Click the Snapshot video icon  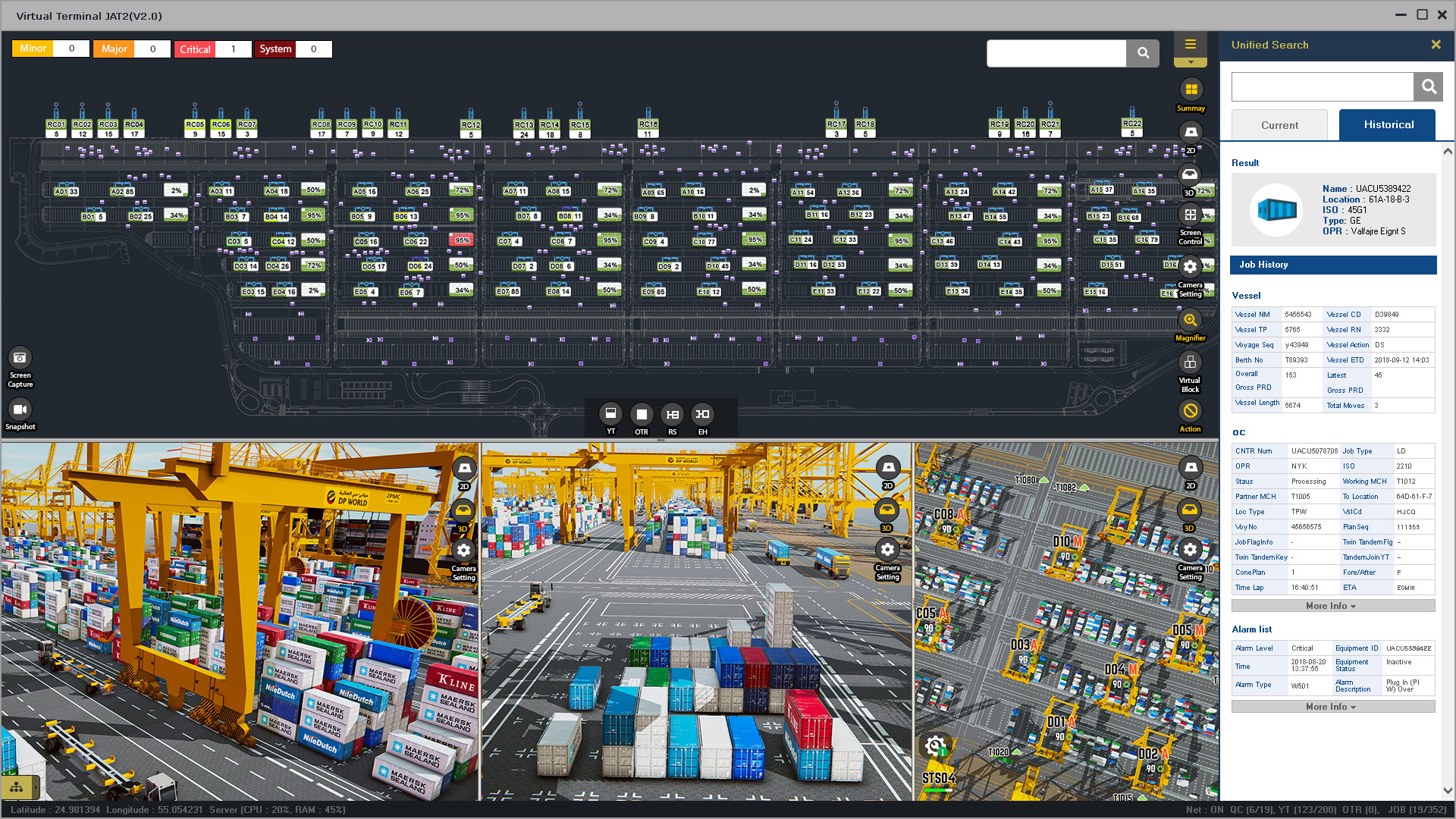point(20,409)
